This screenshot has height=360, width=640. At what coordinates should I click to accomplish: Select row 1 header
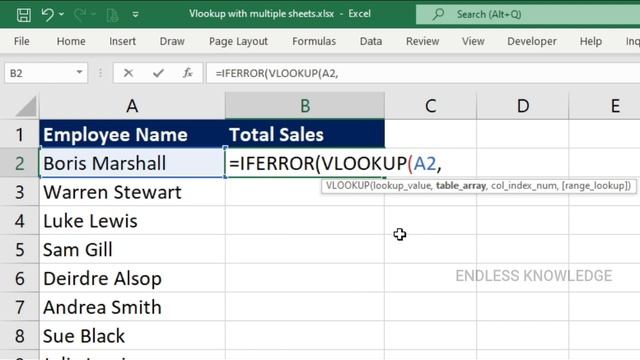click(x=20, y=134)
